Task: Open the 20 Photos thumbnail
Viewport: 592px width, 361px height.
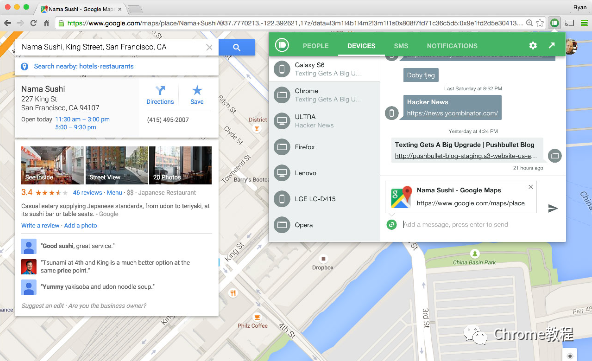Action: click(x=180, y=165)
